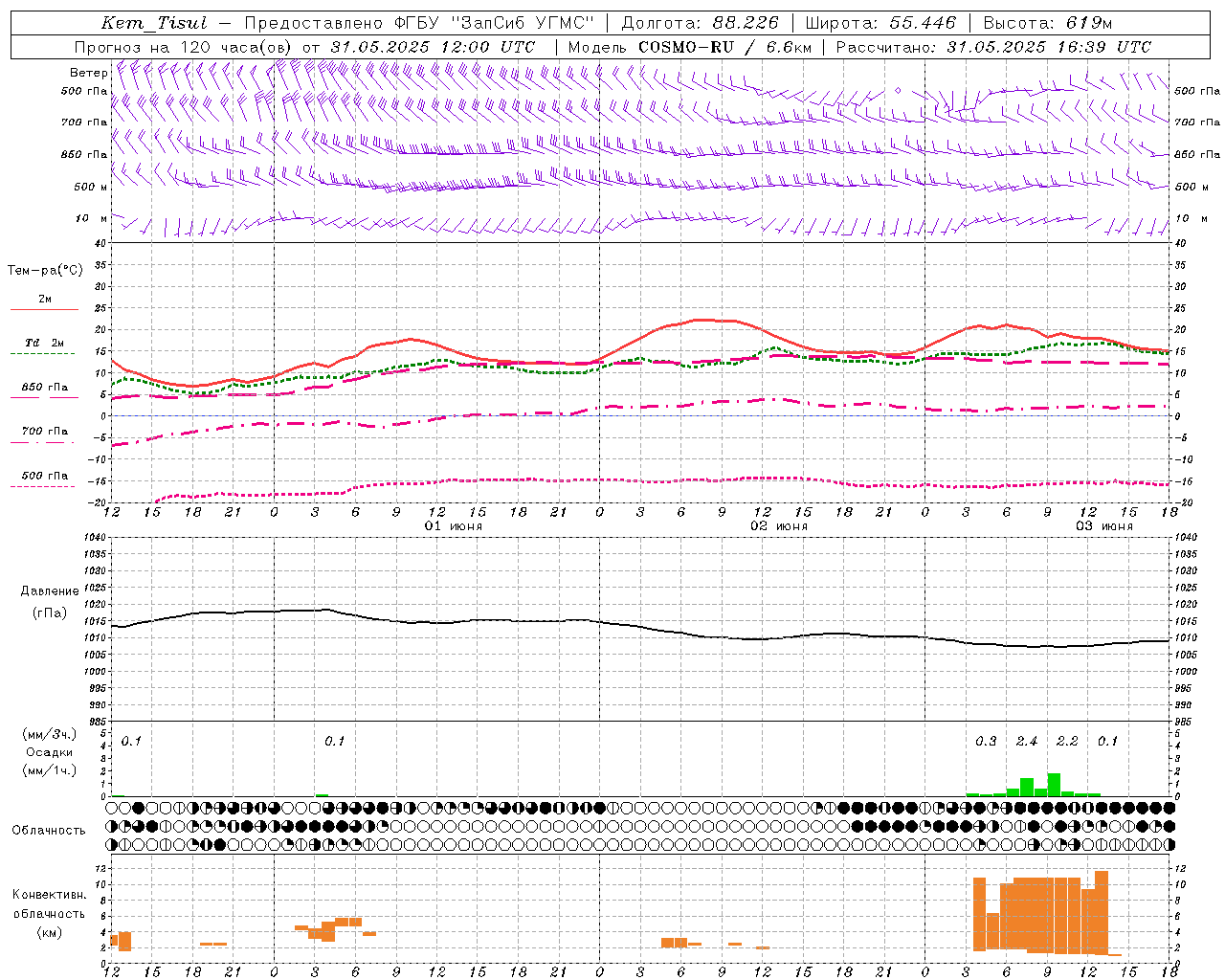The image size is (1225, 980).
Task: Click the 700 гПа temperature legend entry
Action: (x=45, y=432)
